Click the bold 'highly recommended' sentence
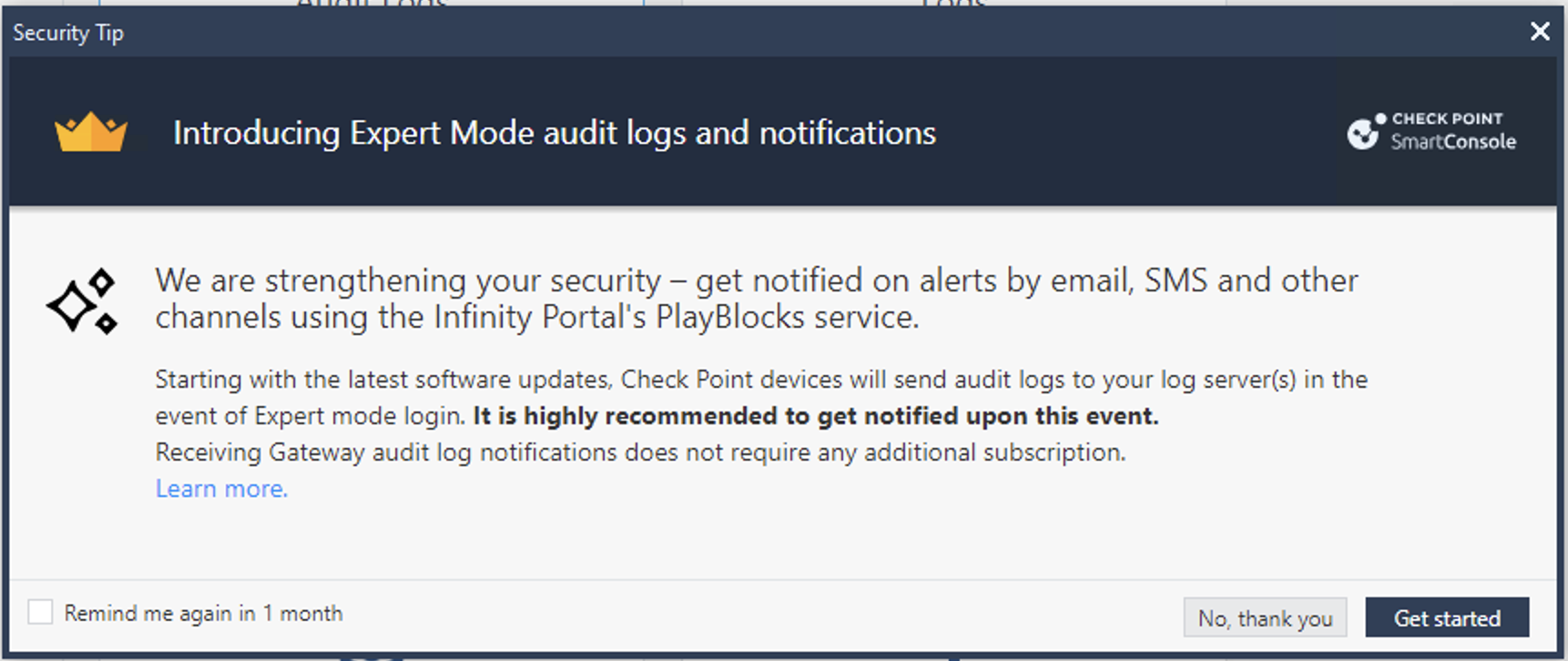1568x661 pixels. (x=815, y=416)
